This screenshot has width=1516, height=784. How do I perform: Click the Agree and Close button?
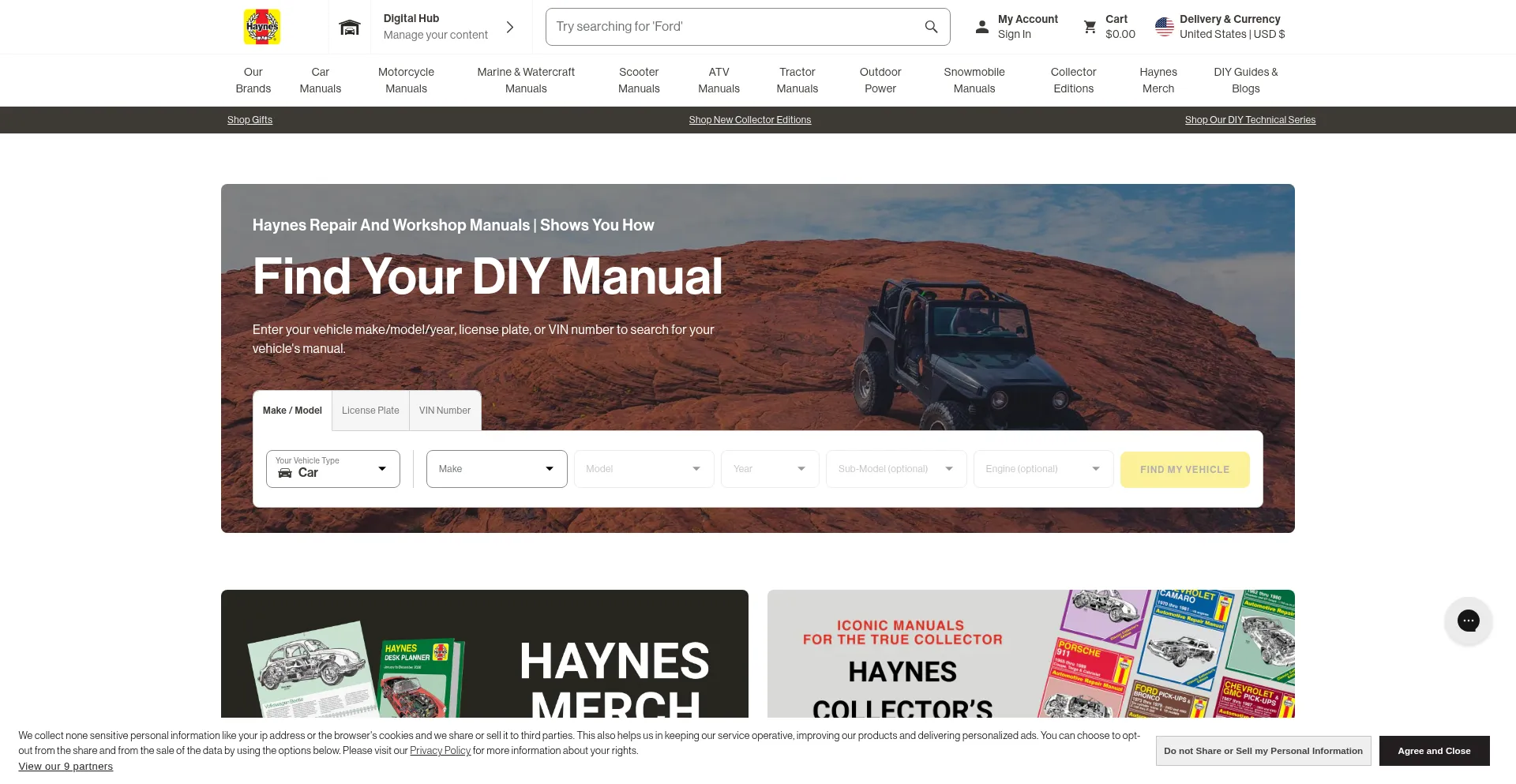[x=1434, y=751]
